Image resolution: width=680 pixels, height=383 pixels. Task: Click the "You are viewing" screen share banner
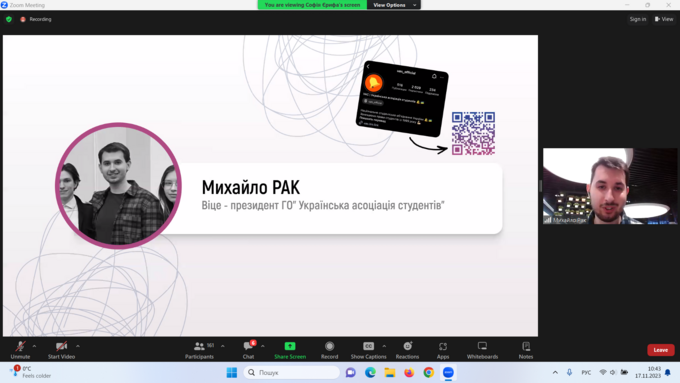tap(312, 5)
